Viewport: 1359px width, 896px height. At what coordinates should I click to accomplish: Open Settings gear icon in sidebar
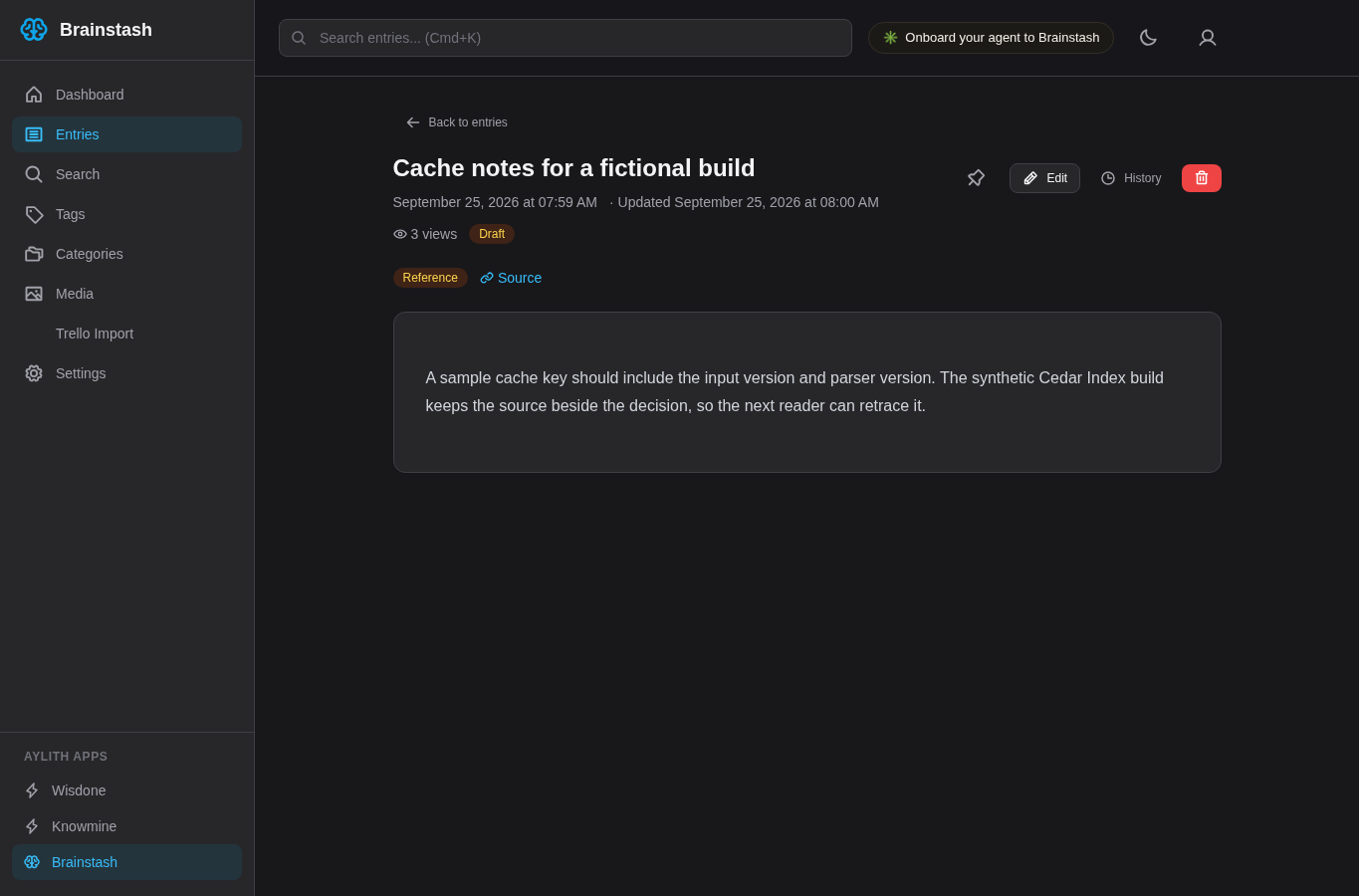[34, 373]
